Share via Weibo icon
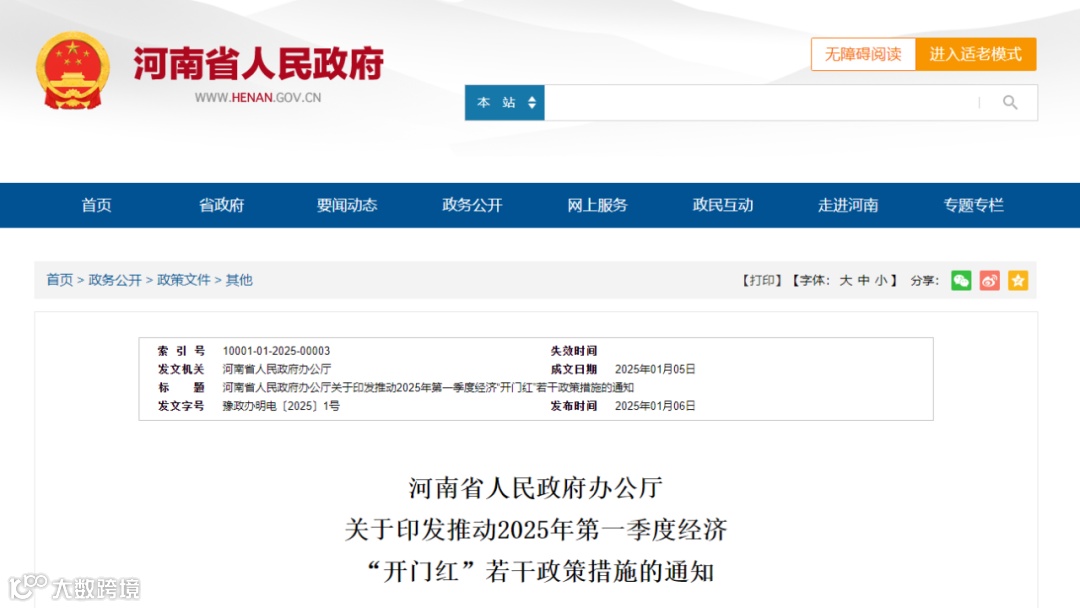Viewport: 1080px width, 608px height. click(x=990, y=280)
